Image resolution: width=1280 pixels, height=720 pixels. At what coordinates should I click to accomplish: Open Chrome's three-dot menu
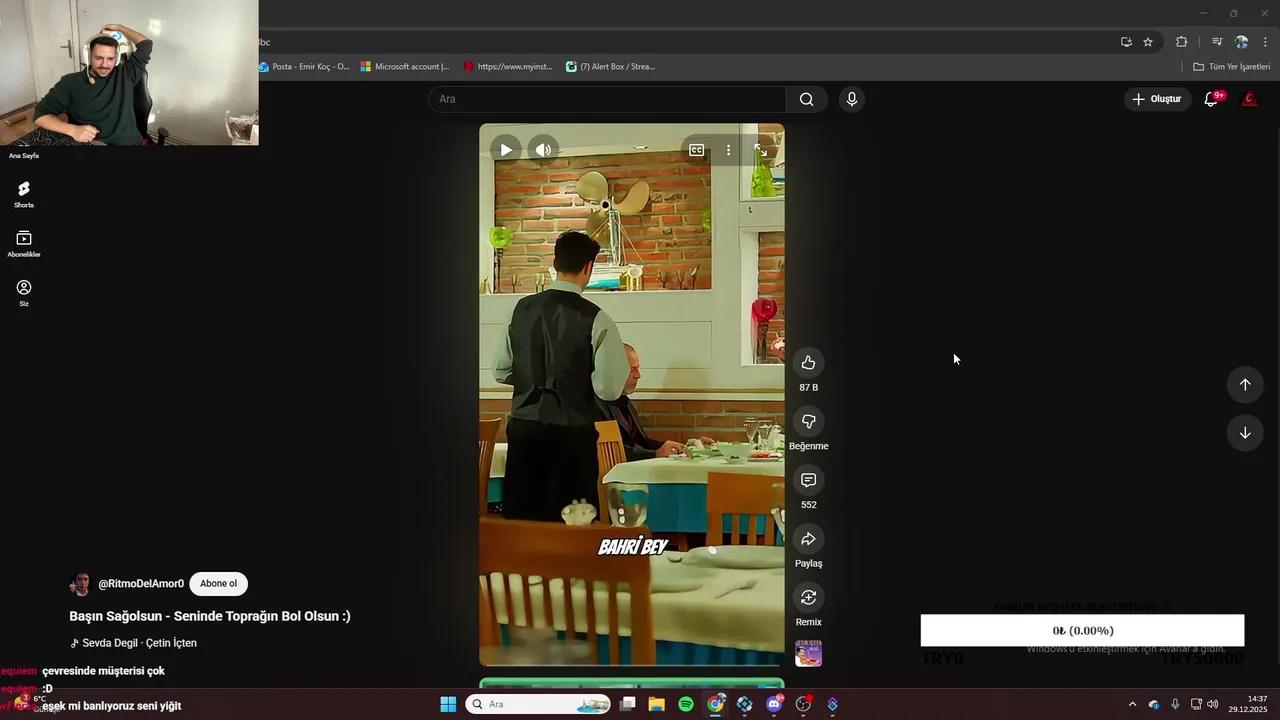pyautogui.click(x=1265, y=42)
